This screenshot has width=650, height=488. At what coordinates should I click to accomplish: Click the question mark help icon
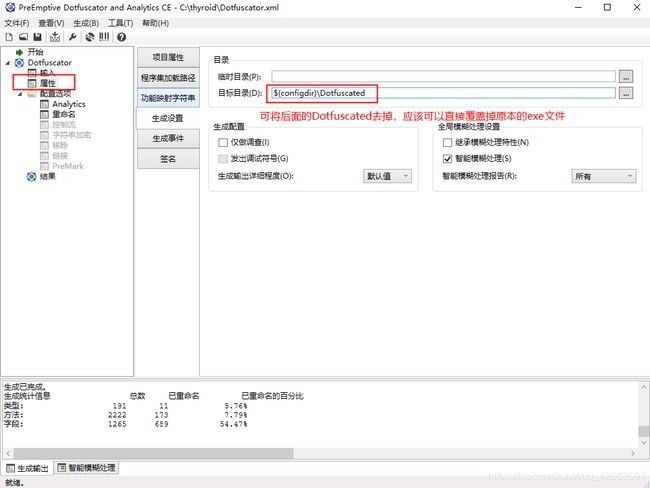click(121, 37)
